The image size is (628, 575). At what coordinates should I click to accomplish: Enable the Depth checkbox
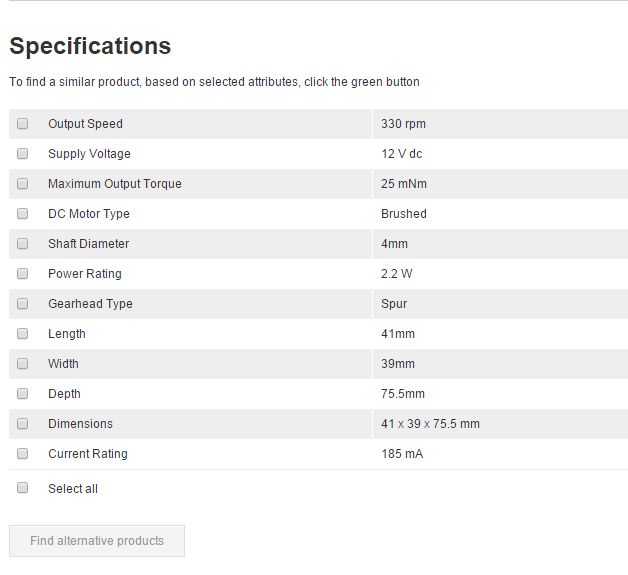[22, 394]
